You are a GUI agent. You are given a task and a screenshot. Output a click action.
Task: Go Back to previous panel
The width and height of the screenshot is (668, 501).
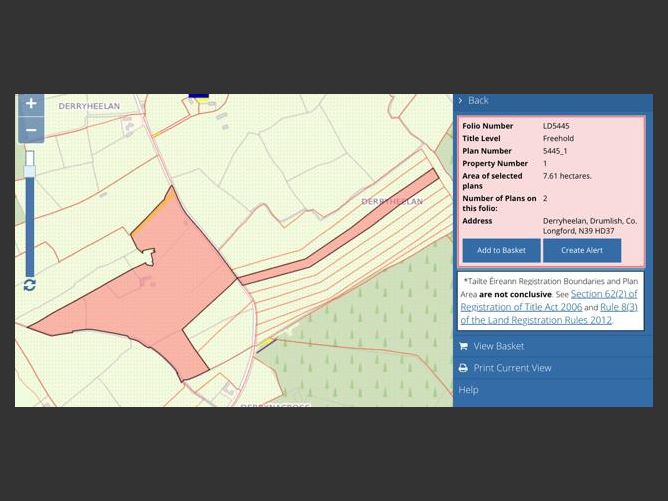pos(478,100)
